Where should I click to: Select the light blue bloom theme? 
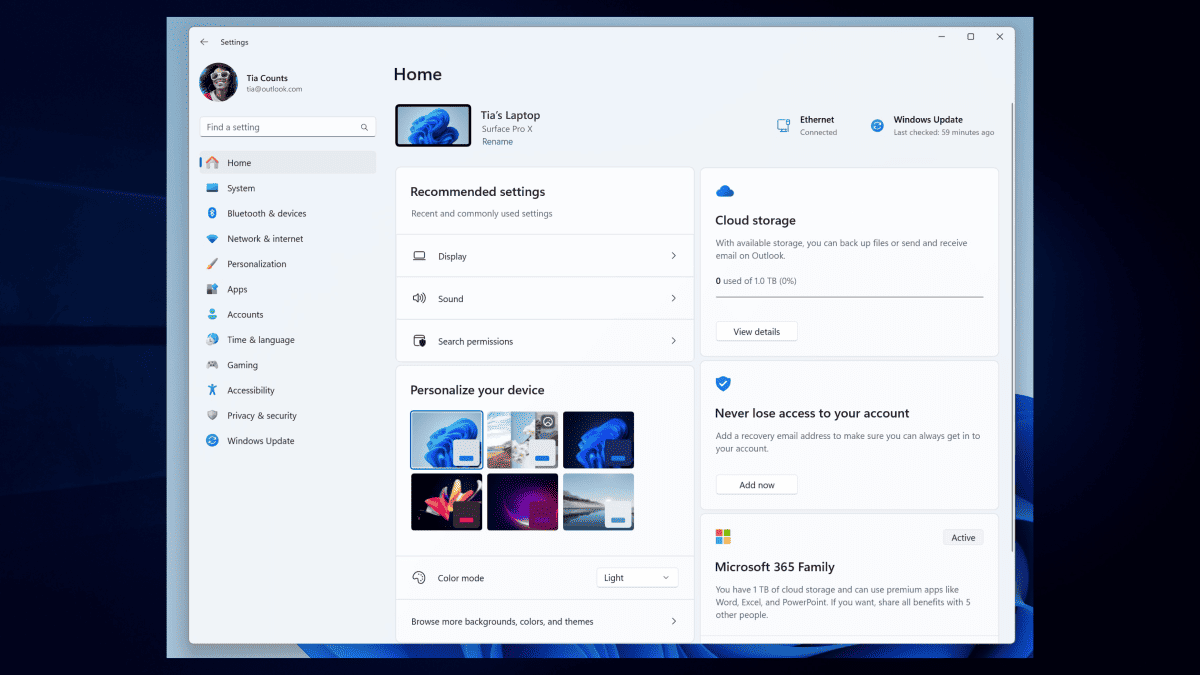coord(447,440)
